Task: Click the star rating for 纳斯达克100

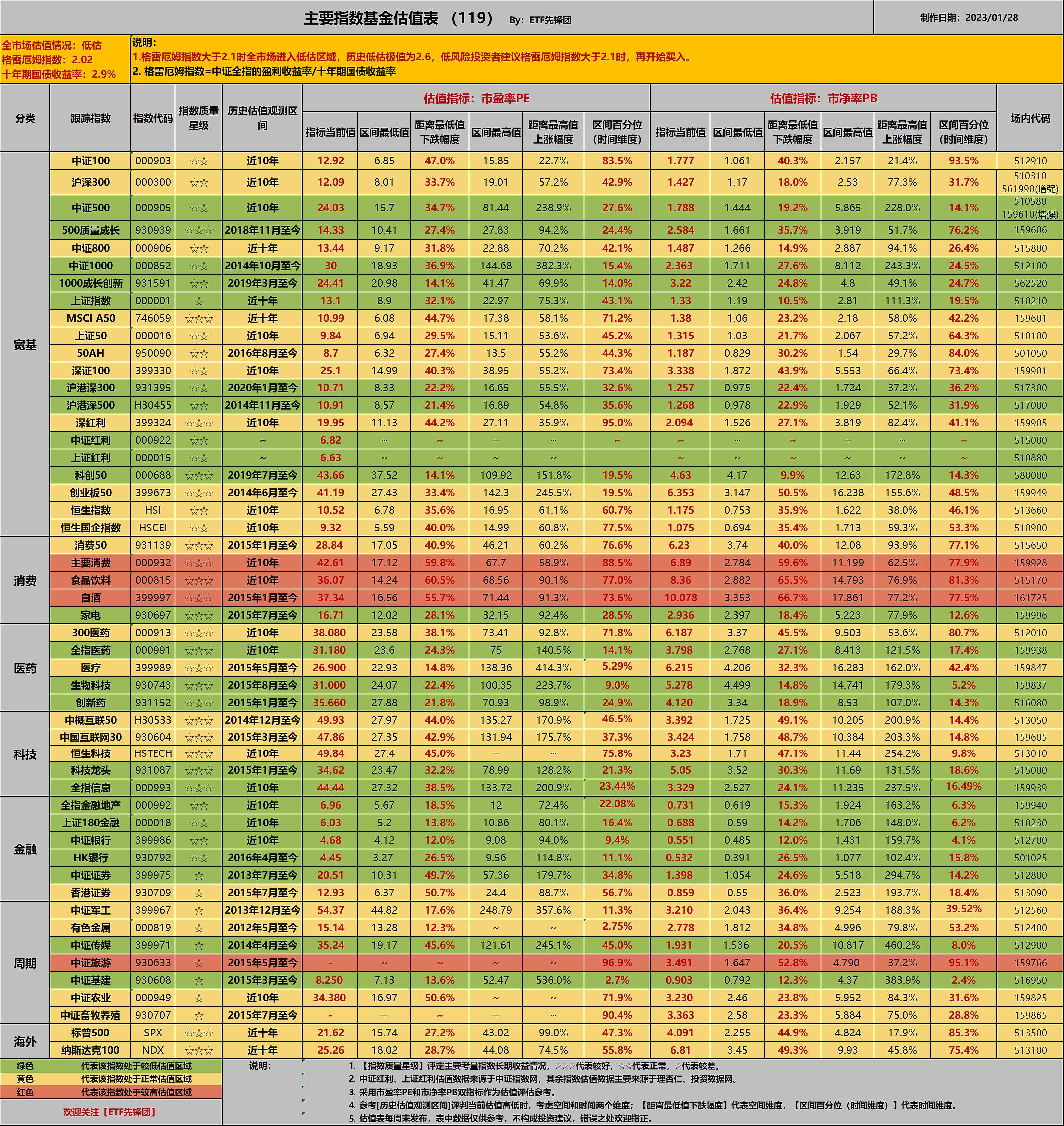Action: pyautogui.click(x=199, y=1050)
